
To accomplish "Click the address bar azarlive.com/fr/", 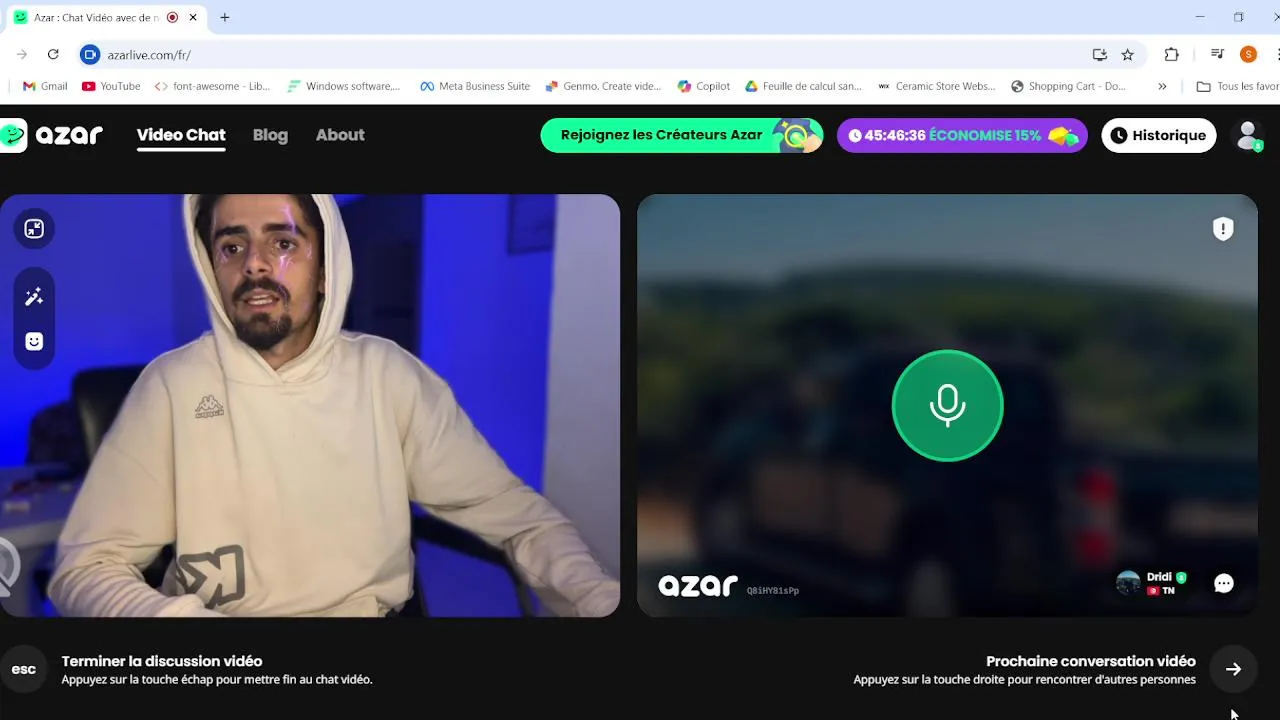I will tap(149, 55).
